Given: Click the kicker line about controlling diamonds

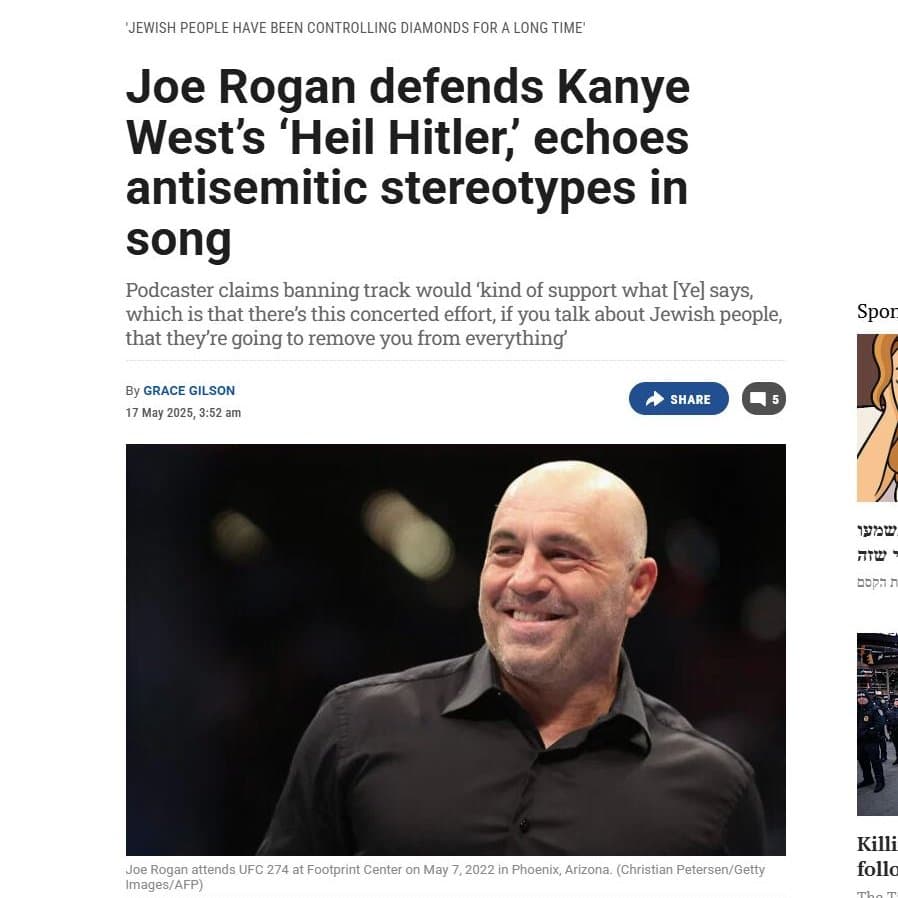Looking at the screenshot, I should (355, 28).
